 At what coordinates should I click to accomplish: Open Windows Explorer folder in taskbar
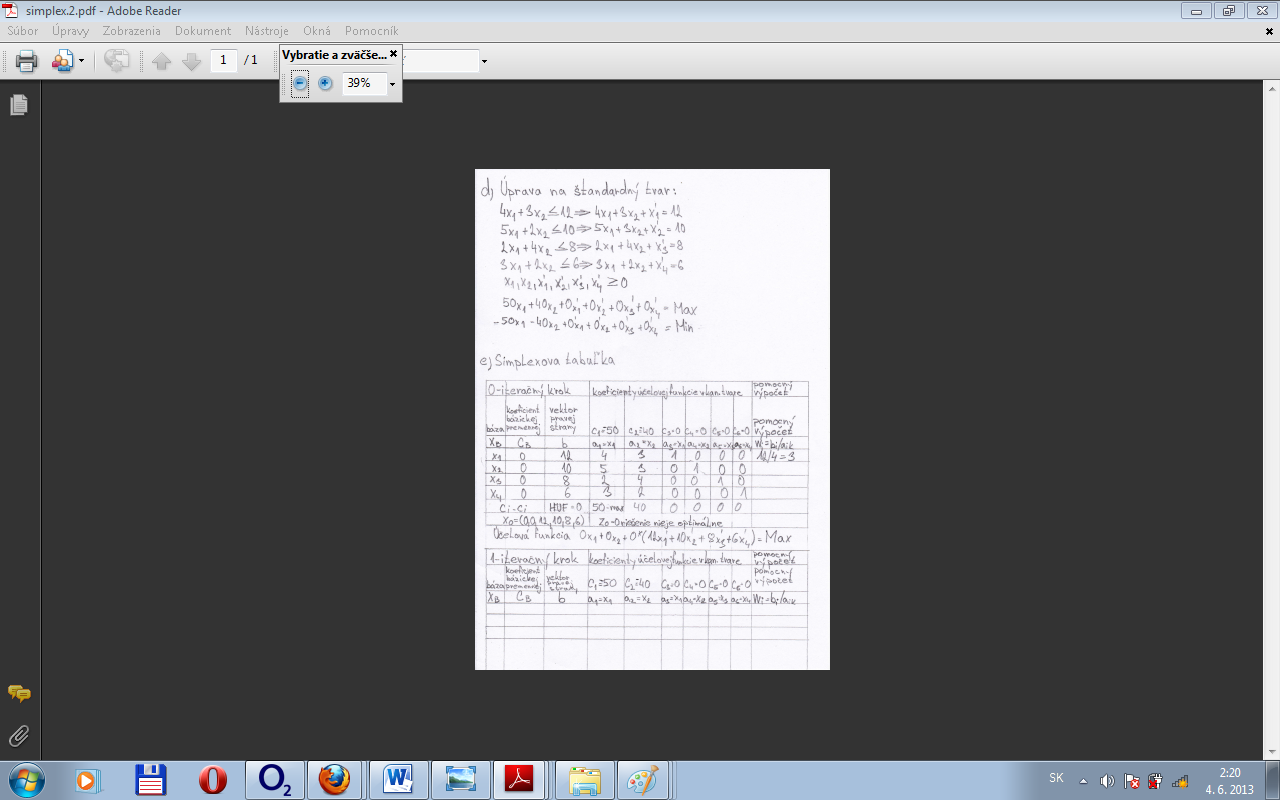point(586,780)
